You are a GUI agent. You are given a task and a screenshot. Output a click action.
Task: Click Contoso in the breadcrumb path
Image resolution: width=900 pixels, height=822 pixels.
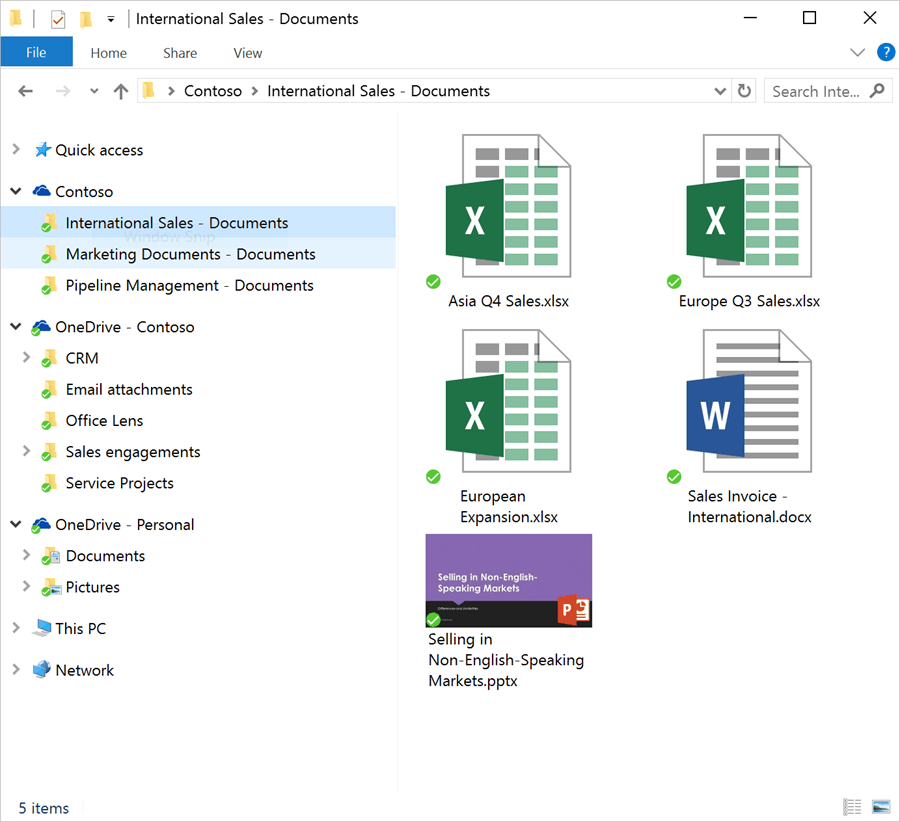(x=213, y=90)
